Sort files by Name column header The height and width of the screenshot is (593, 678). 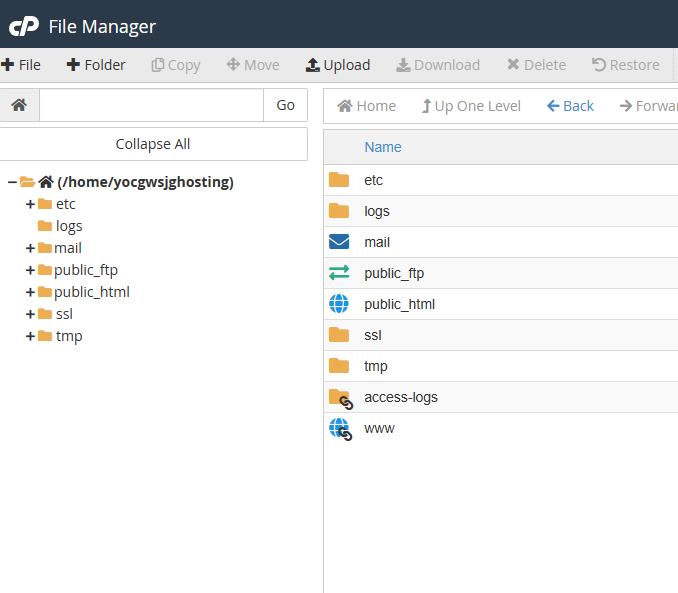click(x=382, y=147)
